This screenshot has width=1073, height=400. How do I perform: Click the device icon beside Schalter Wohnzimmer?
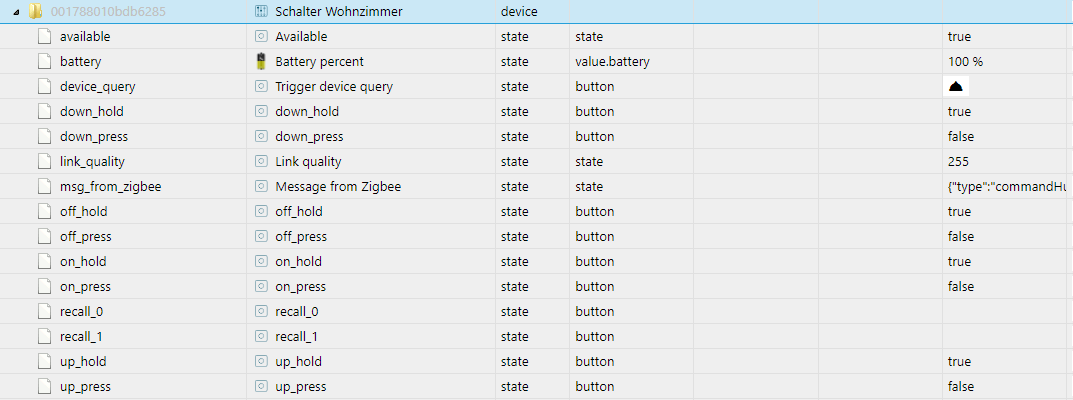pos(261,12)
